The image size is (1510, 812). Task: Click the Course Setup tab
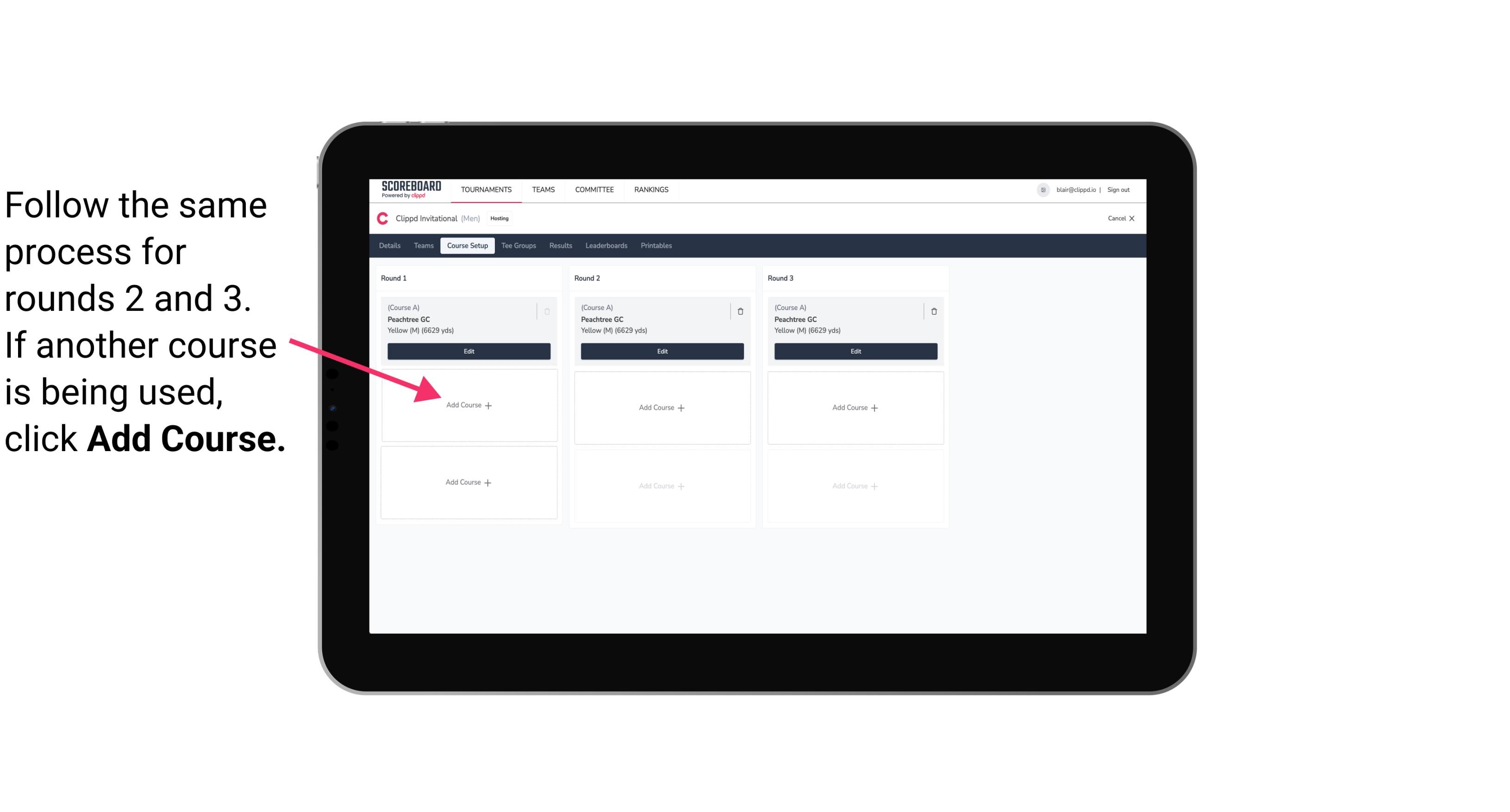468,246
